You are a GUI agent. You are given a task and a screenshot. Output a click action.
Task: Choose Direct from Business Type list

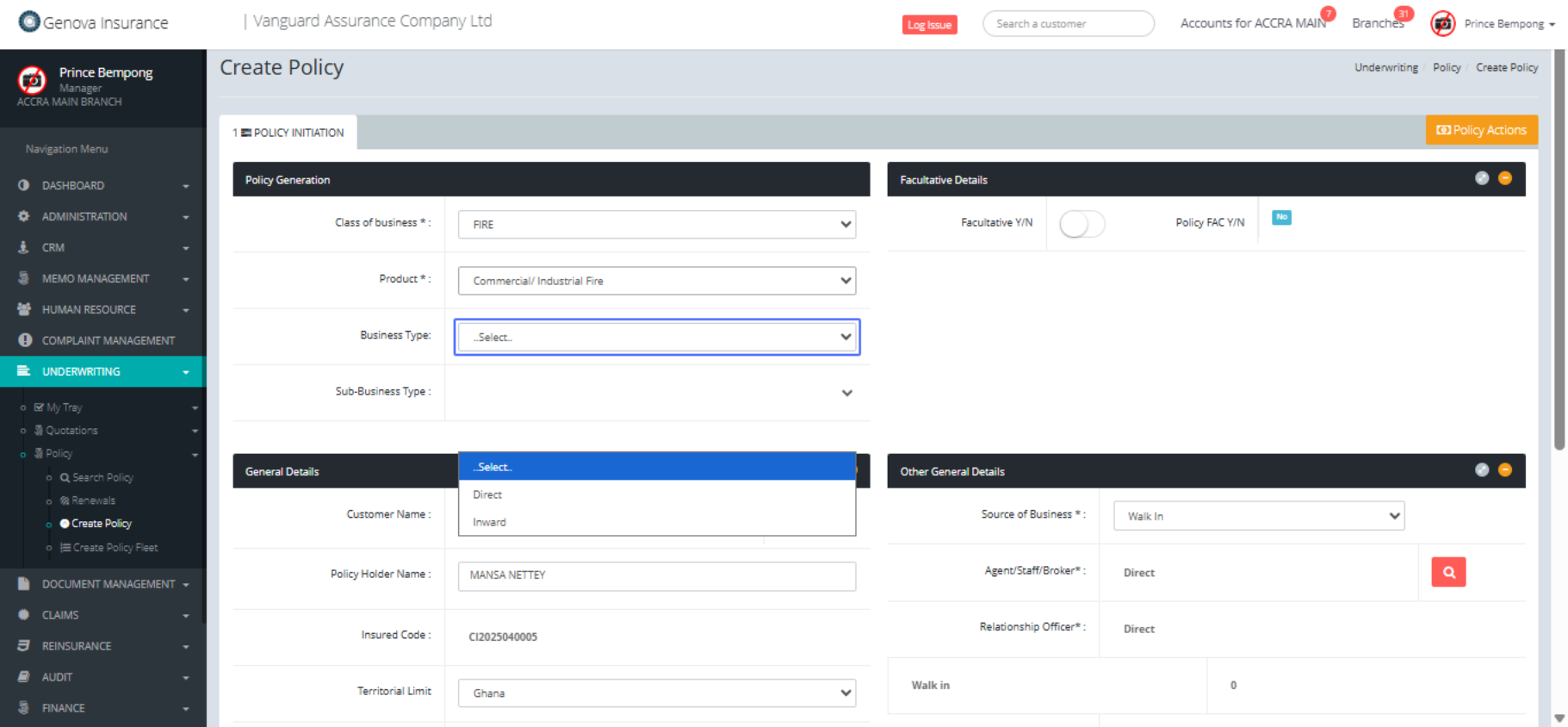pyautogui.click(x=487, y=494)
